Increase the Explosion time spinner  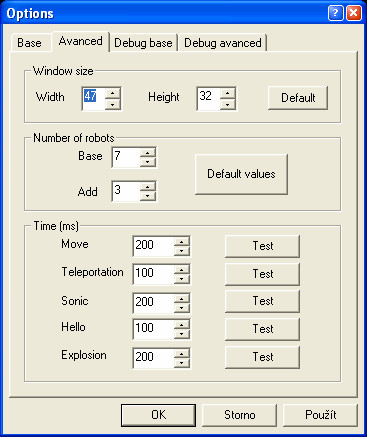click(182, 354)
